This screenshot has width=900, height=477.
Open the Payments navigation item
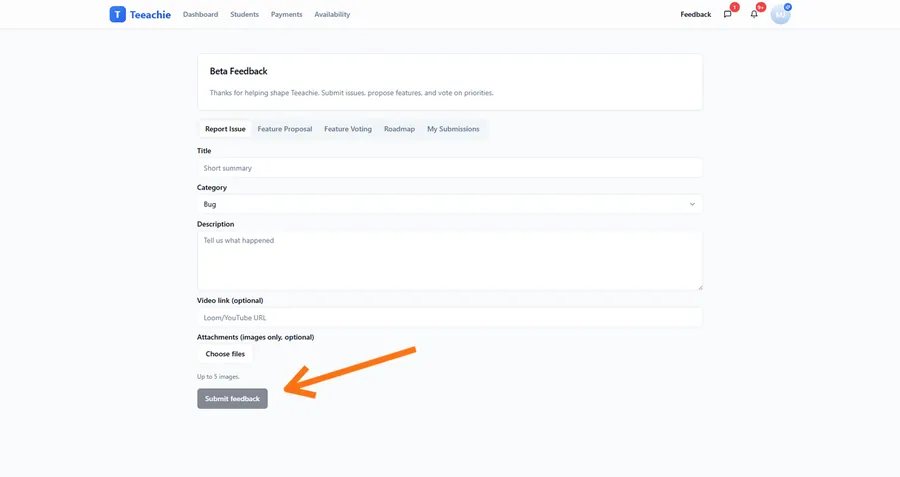click(286, 15)
